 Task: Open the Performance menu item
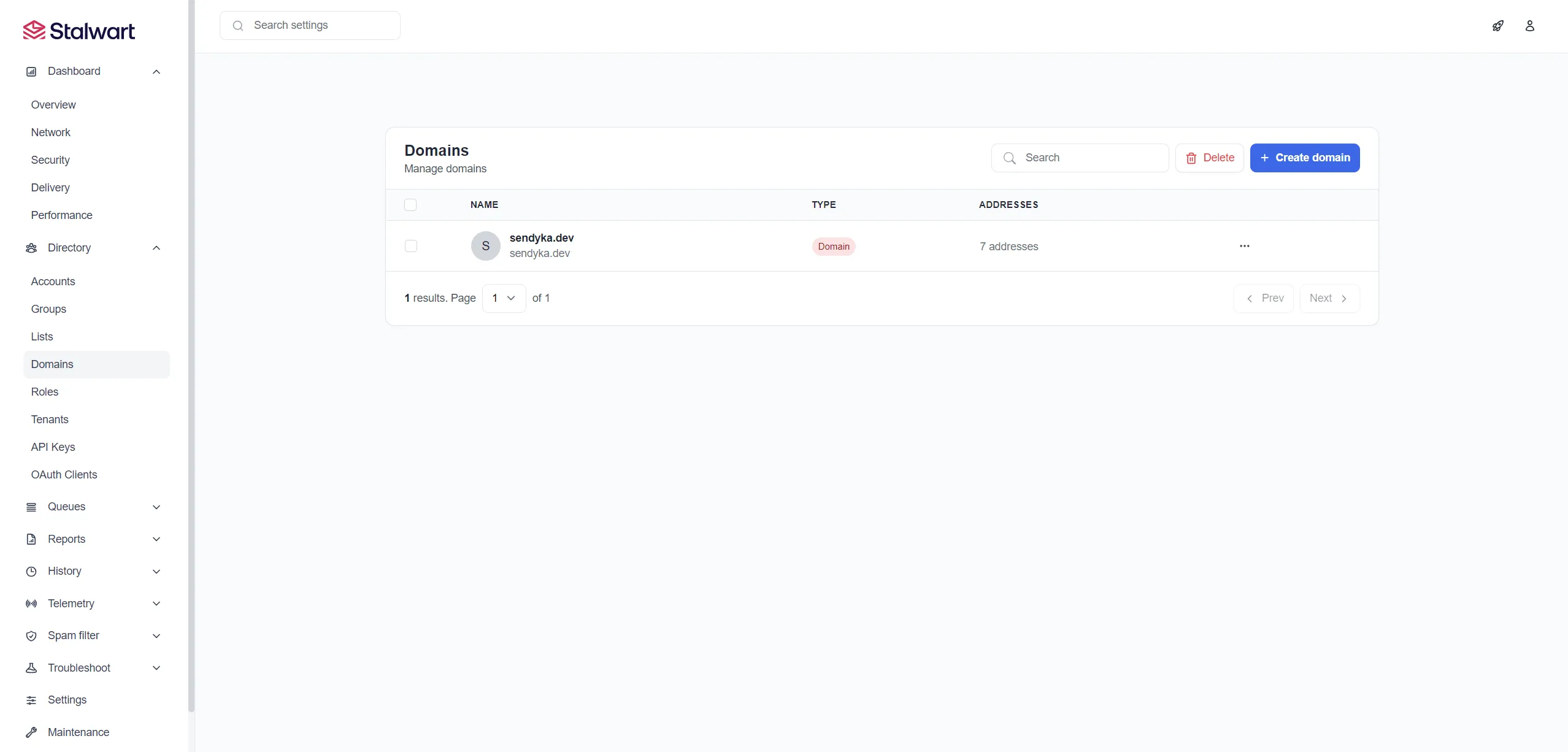tap(96, 215)
